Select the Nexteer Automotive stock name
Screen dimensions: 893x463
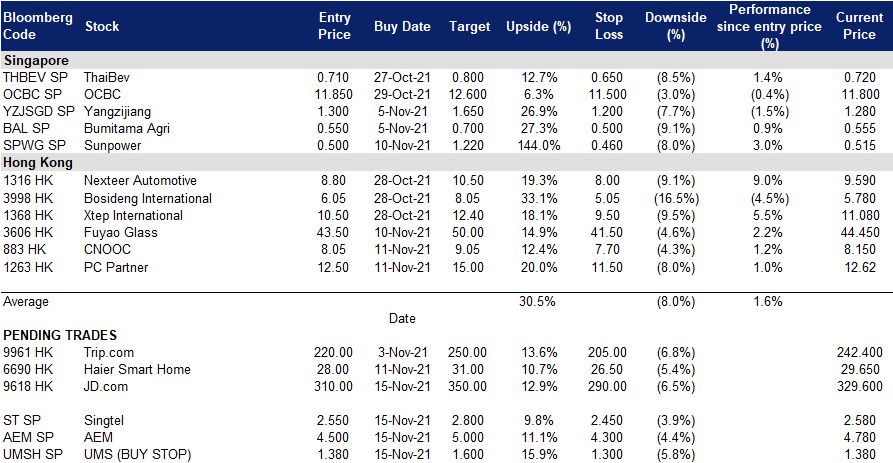tap(140, 181)
